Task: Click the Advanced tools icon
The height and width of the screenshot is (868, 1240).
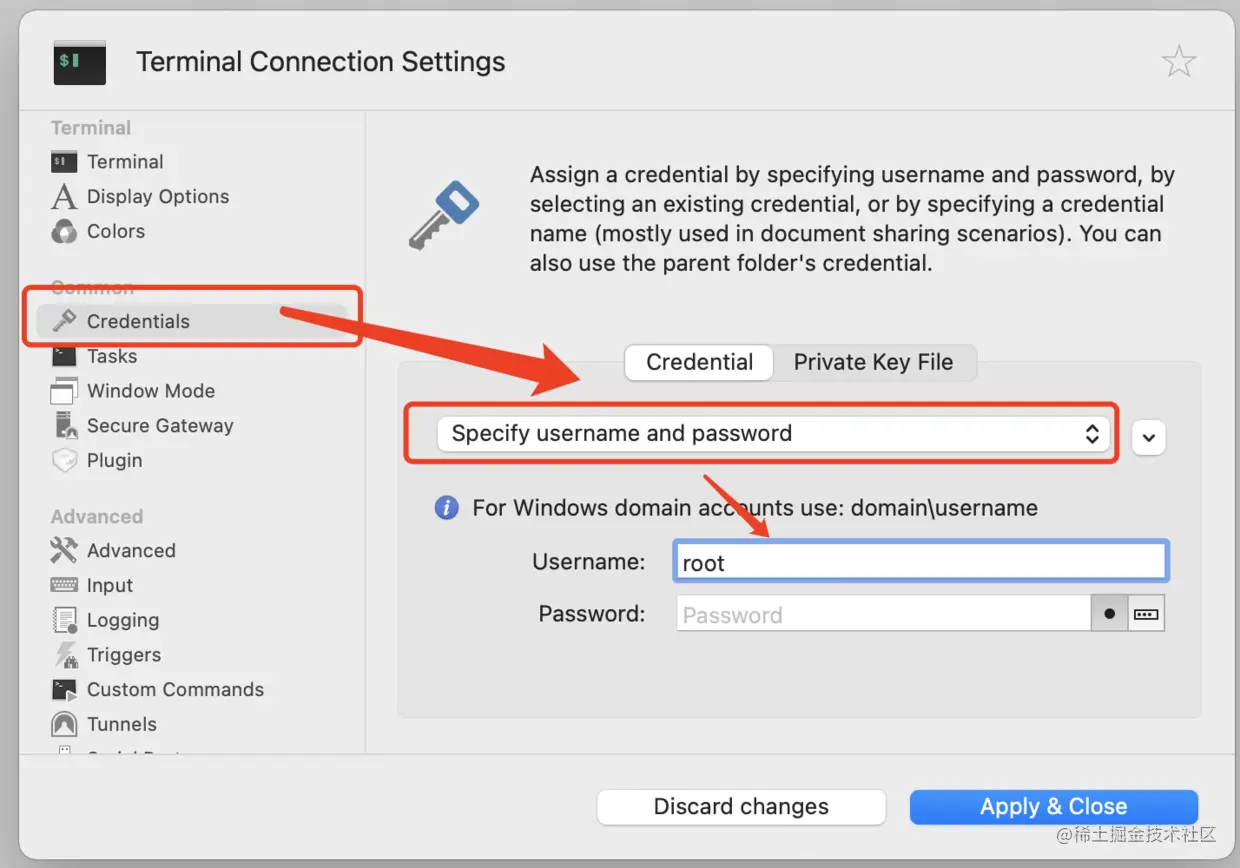Action: tap(64, 551)
